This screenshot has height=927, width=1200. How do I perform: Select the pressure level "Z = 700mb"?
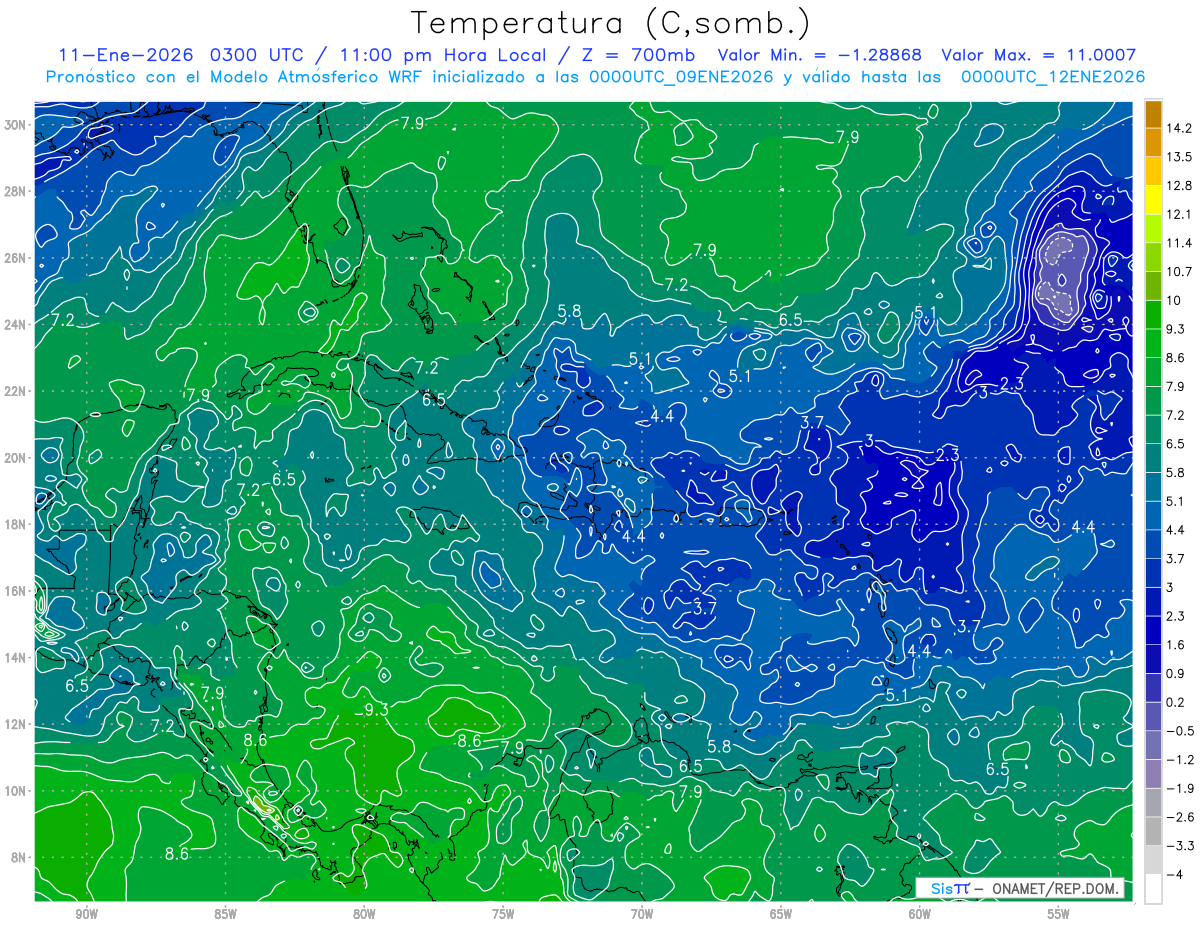click(x=637, y=55)
